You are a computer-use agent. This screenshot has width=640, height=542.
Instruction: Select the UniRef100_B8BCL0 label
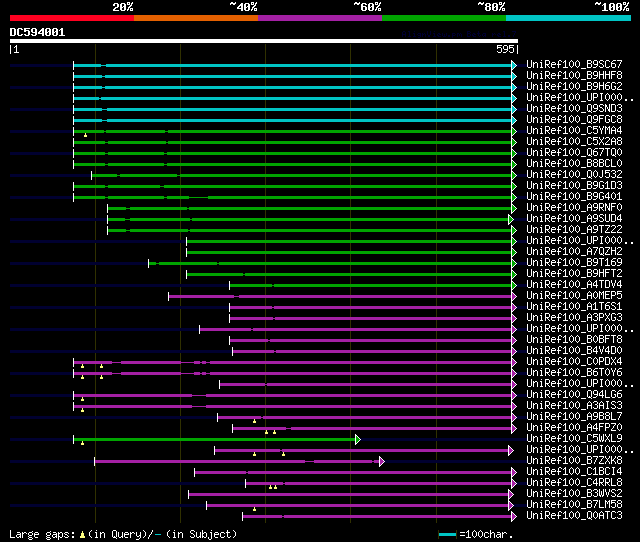[x=574, y=164]
